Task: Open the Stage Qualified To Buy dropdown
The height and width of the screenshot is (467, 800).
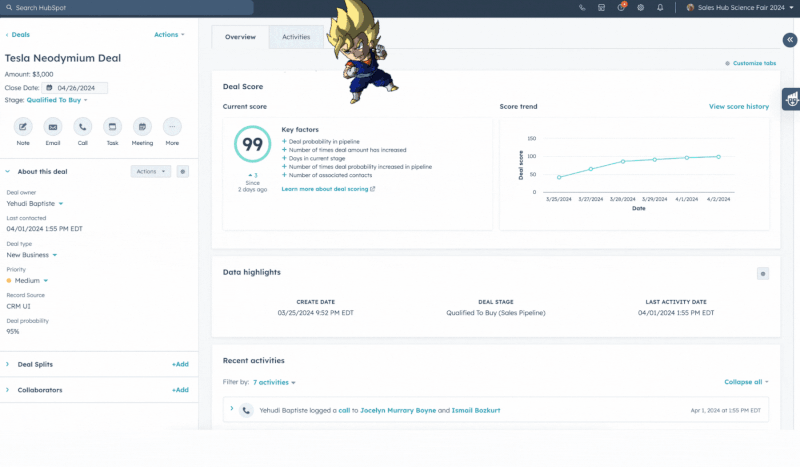Action: pos(57,100)
